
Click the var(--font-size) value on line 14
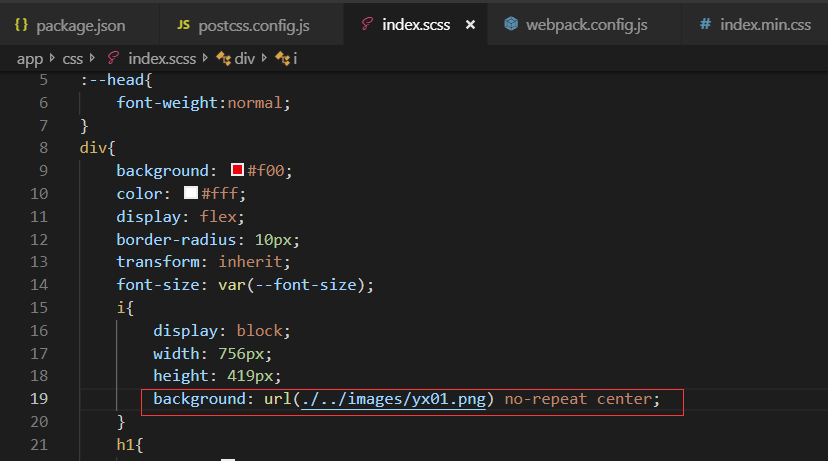coord(295,285)
